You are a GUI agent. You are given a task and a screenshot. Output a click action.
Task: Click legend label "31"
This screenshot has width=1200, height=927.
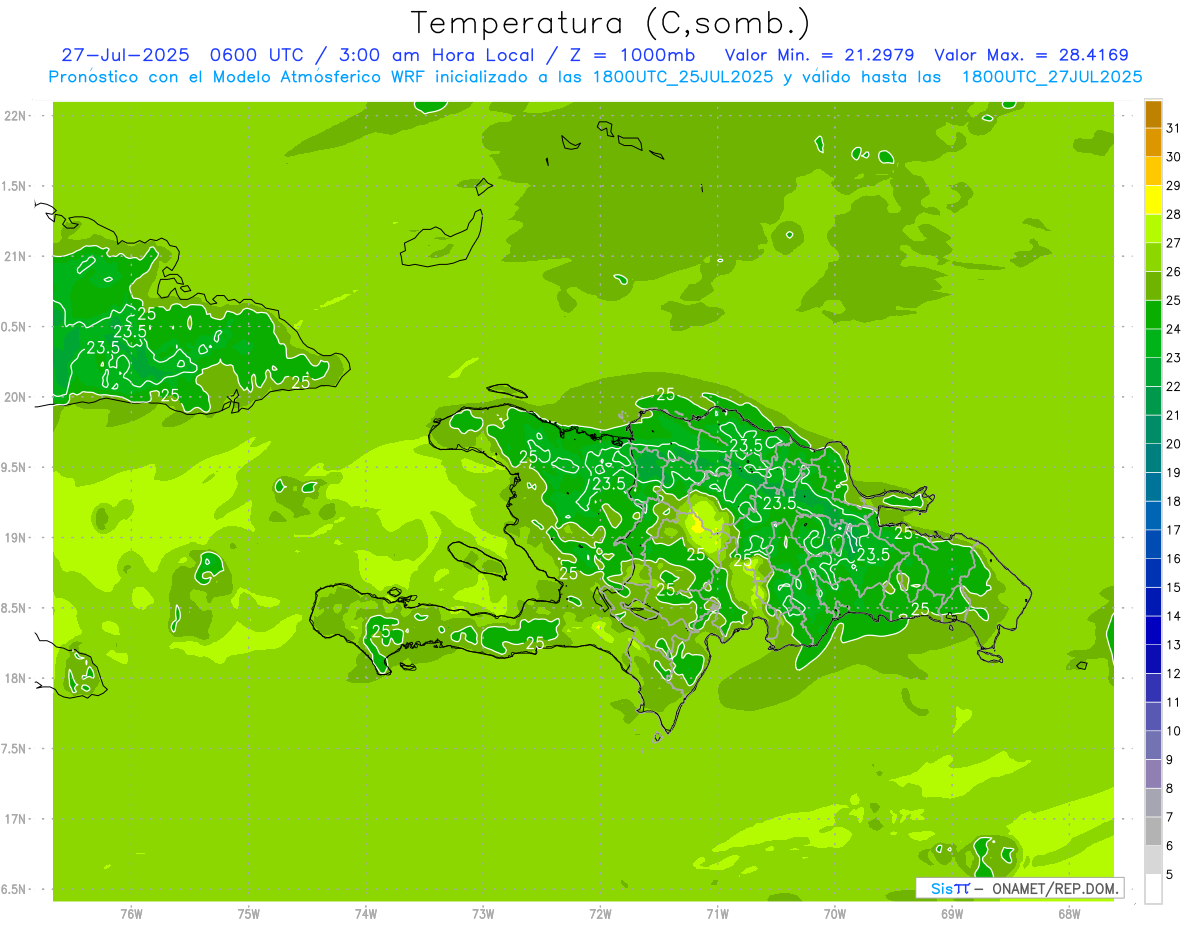coord(1174,128)
